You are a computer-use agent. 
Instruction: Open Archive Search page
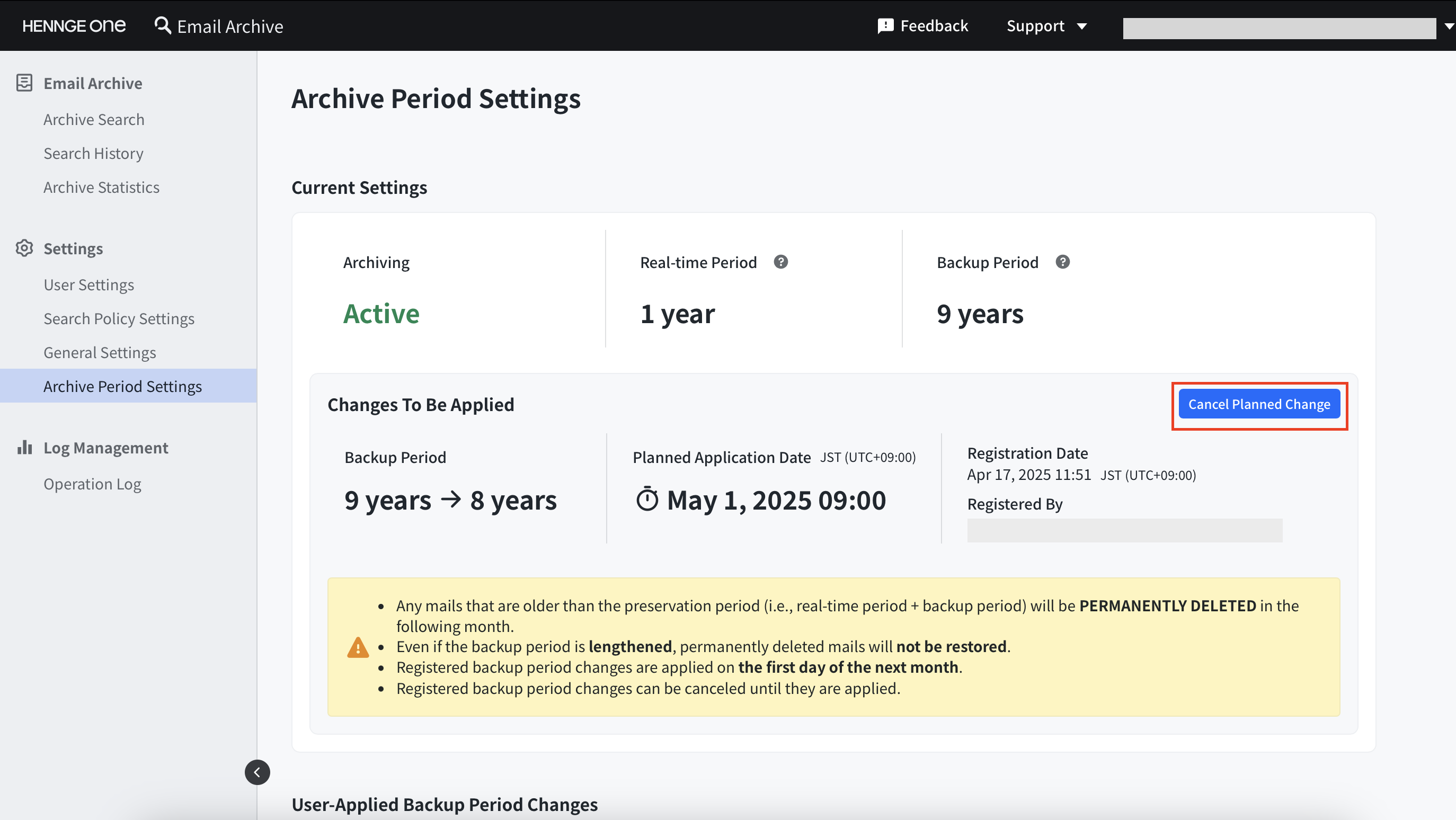94,119
